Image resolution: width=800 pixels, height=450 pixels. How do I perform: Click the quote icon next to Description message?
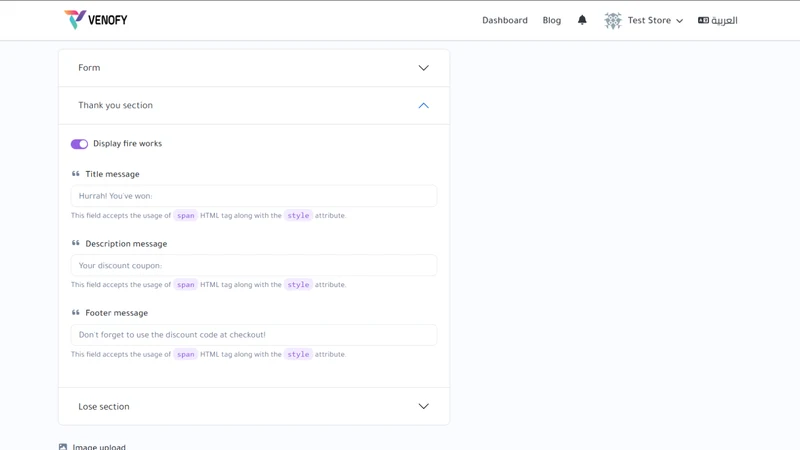click(x=76, y=243)
